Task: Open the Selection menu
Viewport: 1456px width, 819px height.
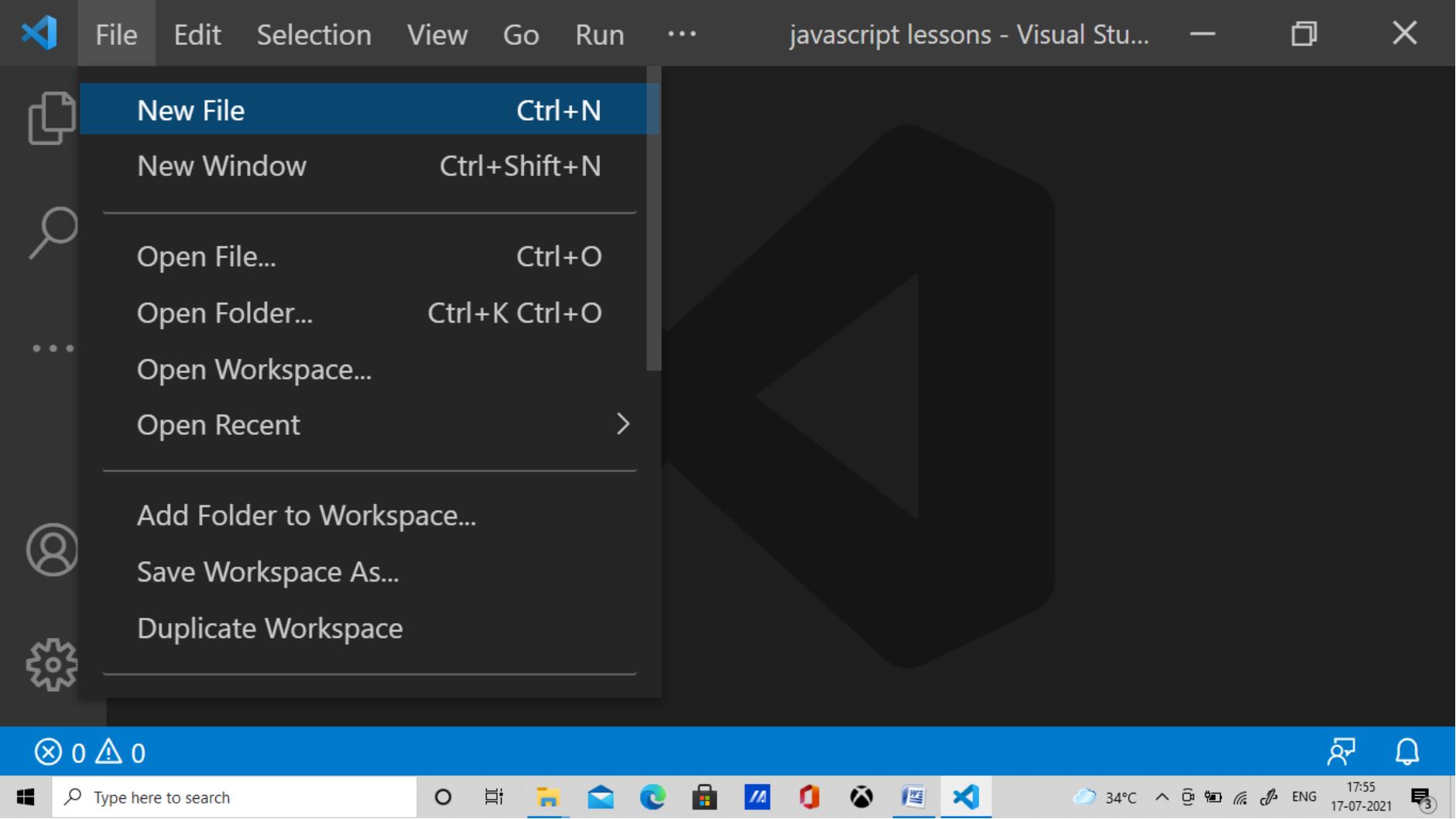Action: [x=313, y=34]
